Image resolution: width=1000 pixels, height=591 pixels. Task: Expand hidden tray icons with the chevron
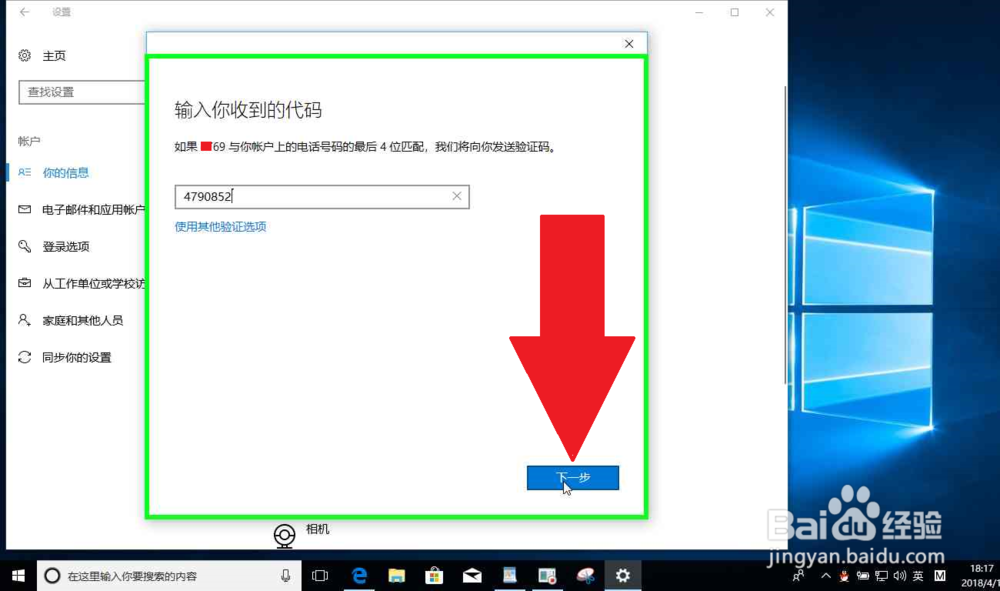(825, 575)
